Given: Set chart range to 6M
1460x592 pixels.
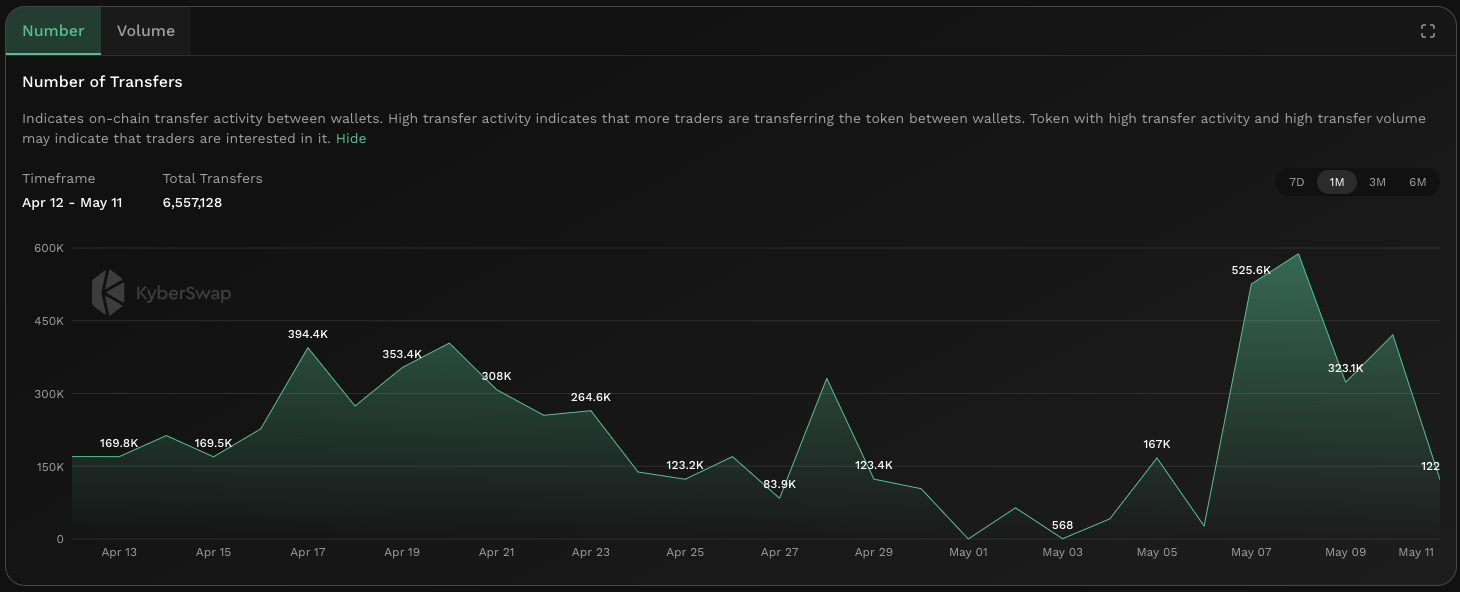Looking at the screenshot, I should click(x=1417, y=182).
